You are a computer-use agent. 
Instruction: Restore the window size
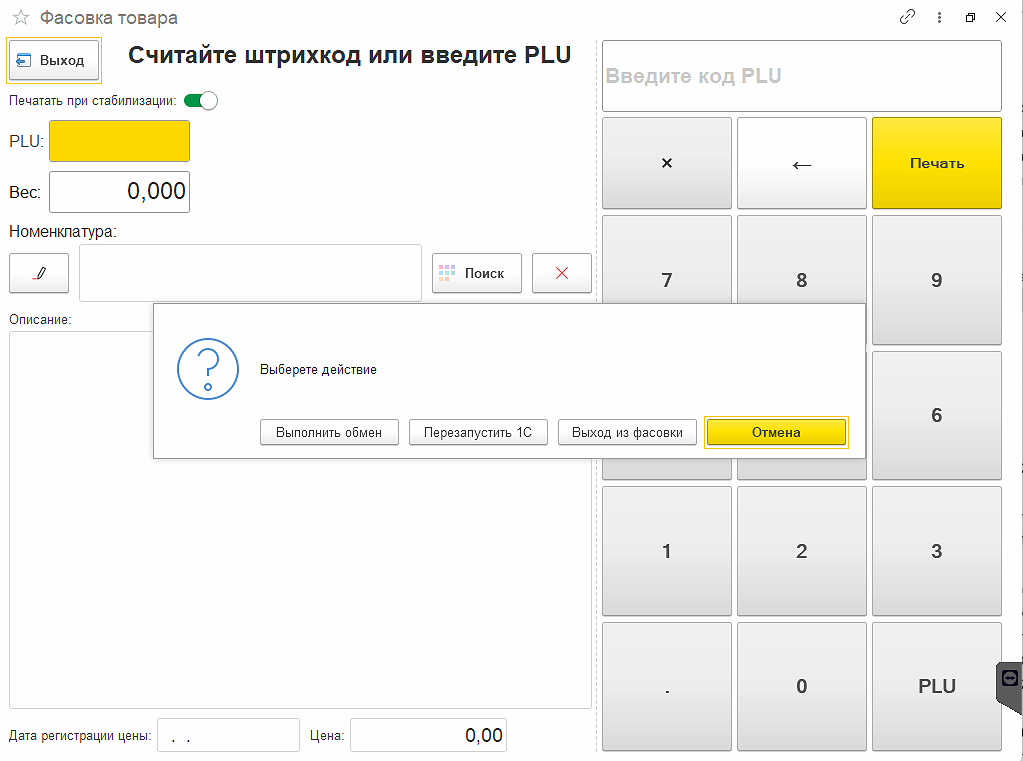point(970,18)
